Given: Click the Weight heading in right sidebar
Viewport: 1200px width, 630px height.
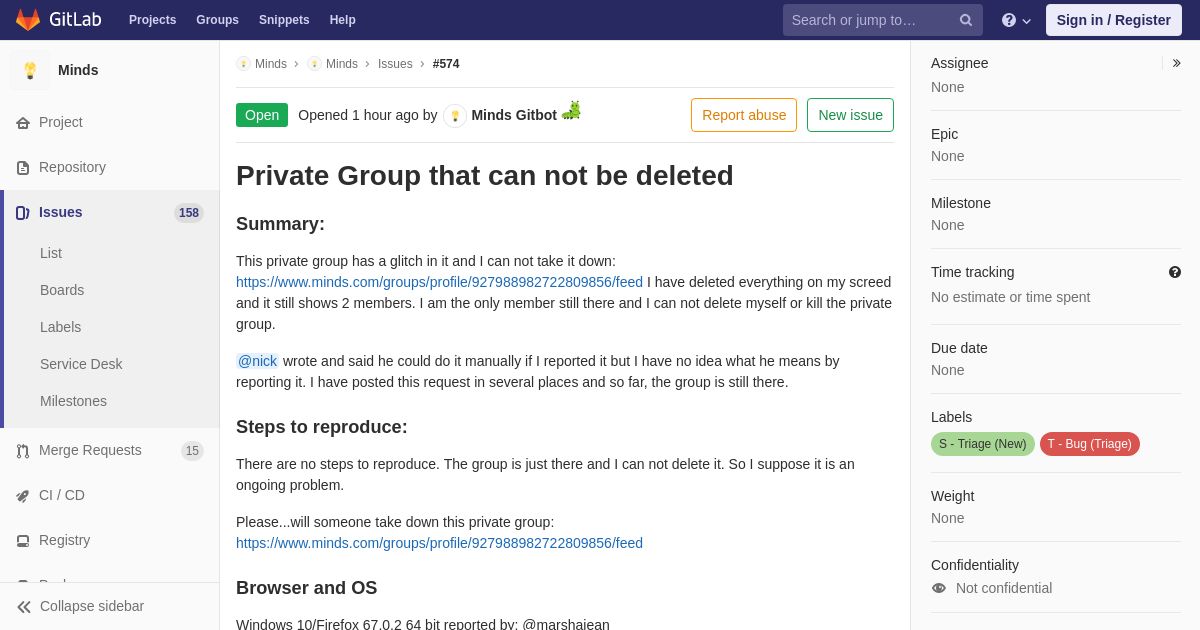Looking at the screenshot, I should [x=952, y=496].
